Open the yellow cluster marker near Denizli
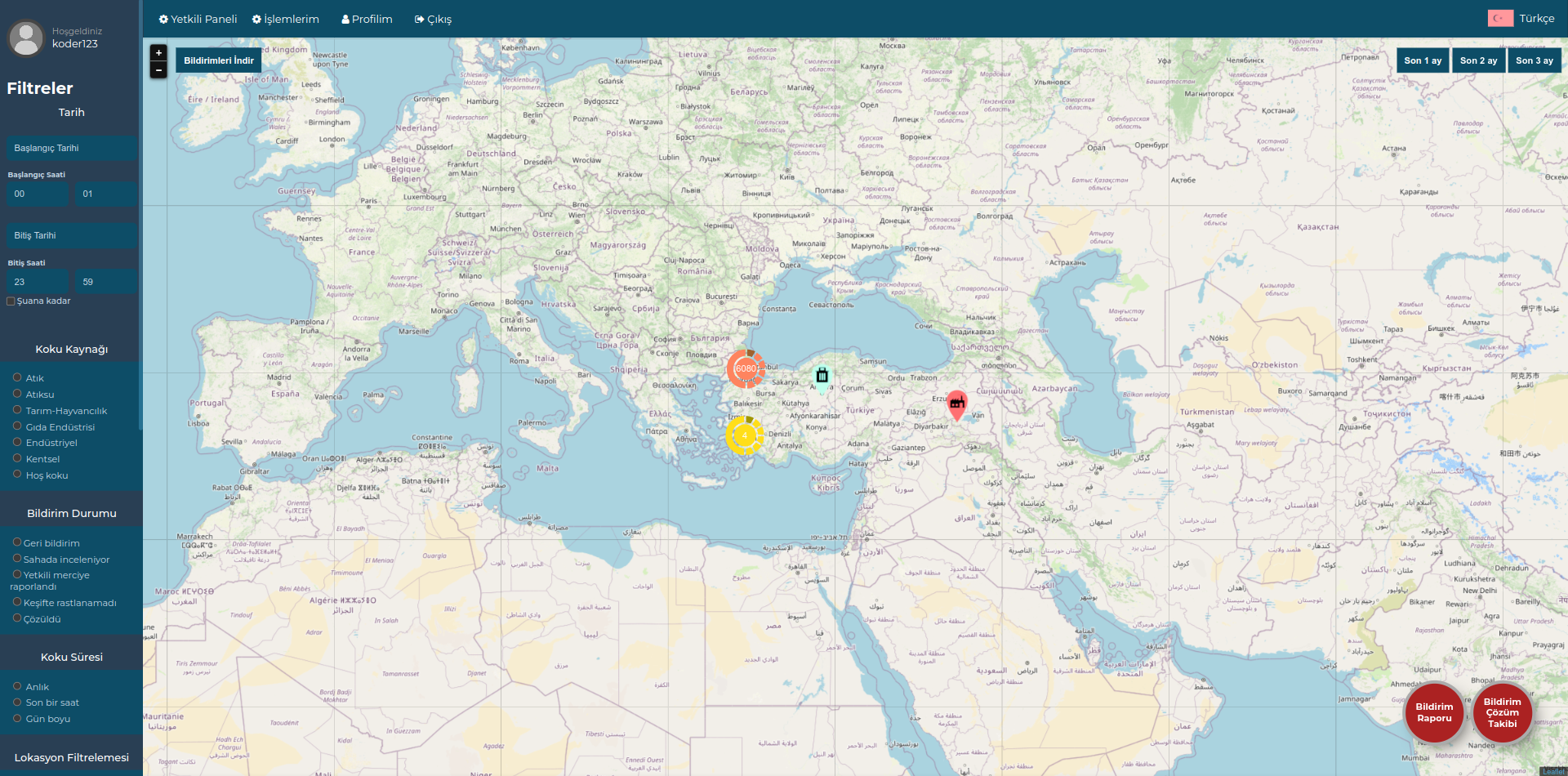The height and width of the screenshot is (776, 1568). click(x=744, y=435)
